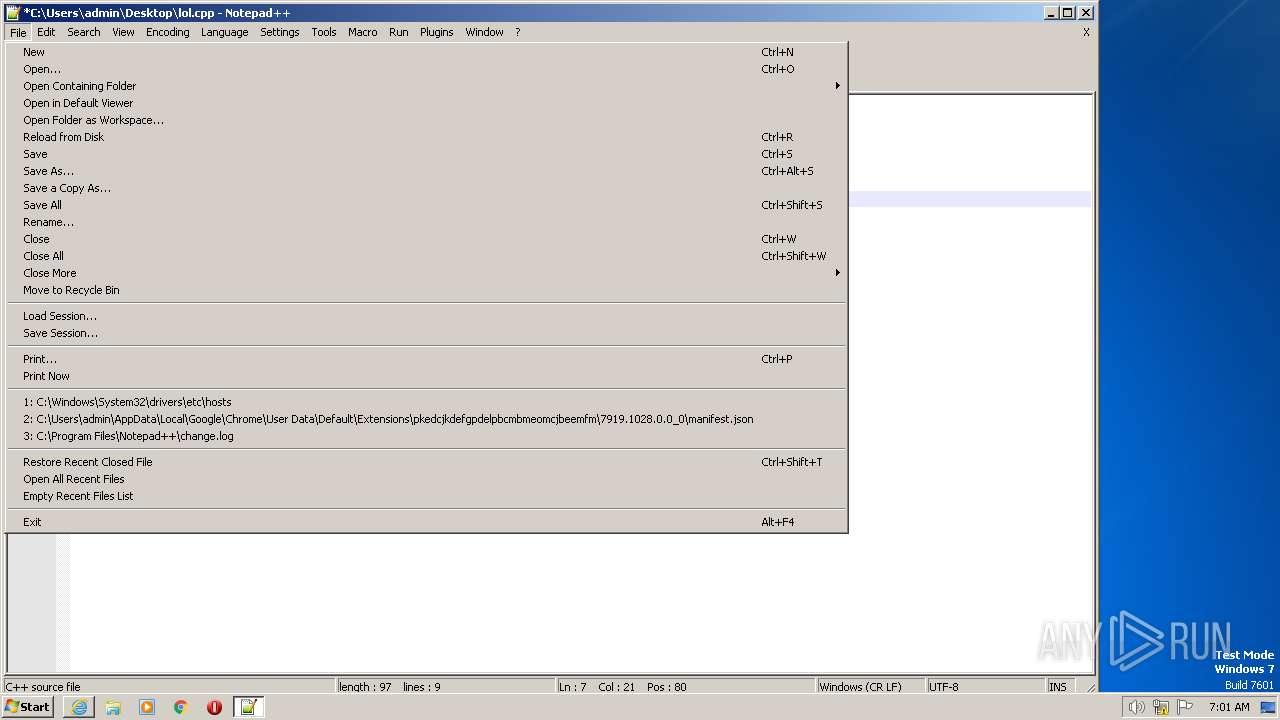Image resolution: width=1280 pixels, height=720 pixels.
Task: Open the Search menu
Action: [x=84, y=32]
